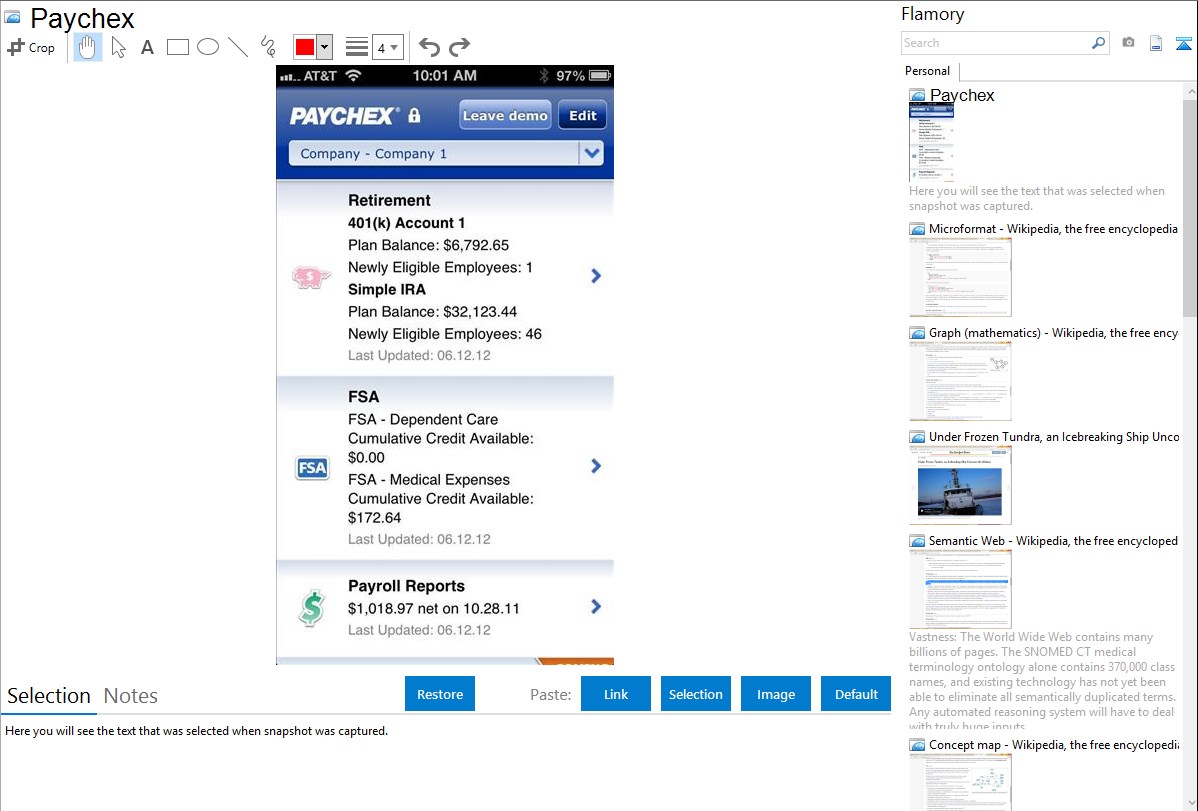Switch to the Personal tab

pyautogui.click(x=928, y=71)
